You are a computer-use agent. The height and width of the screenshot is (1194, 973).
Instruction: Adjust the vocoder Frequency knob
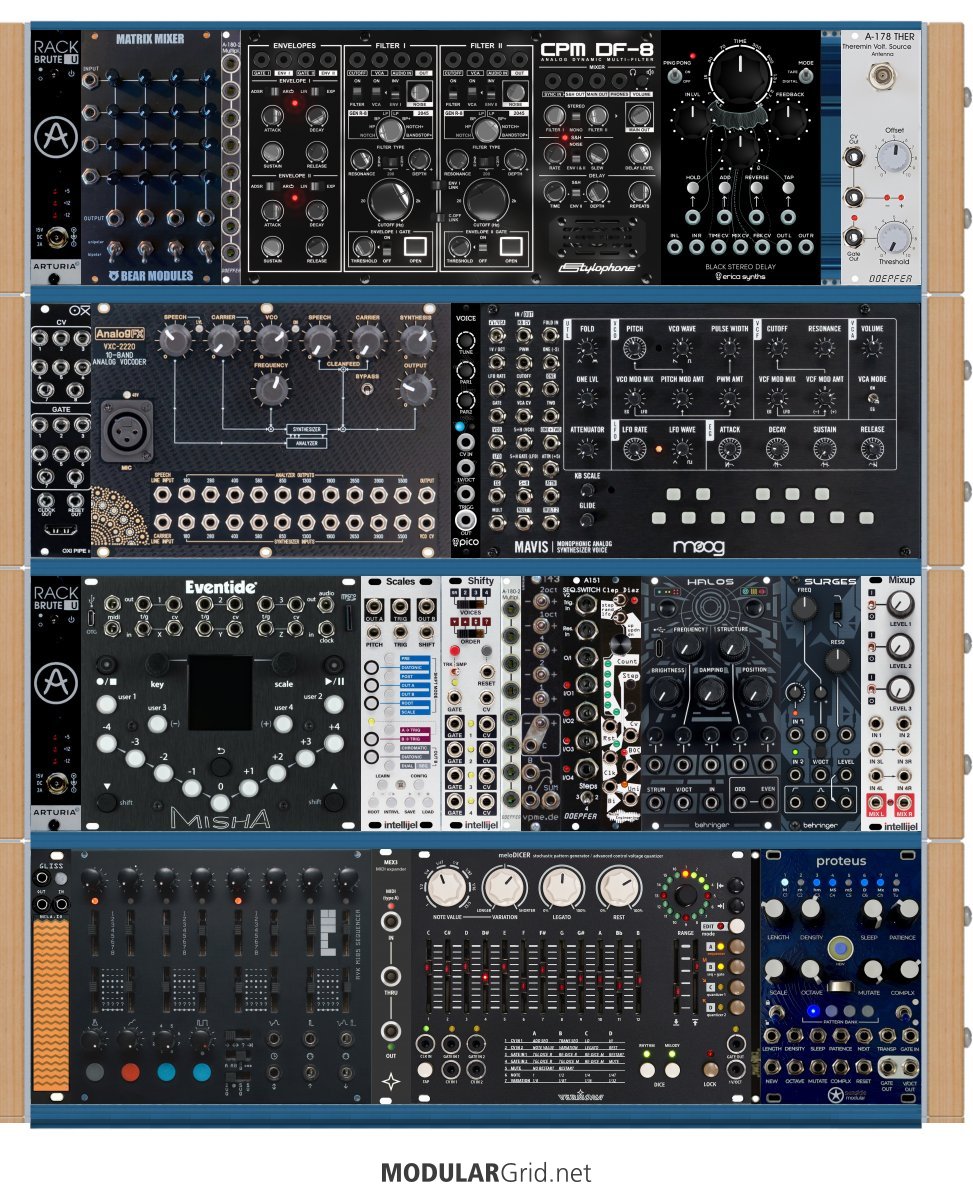[270, 391]
